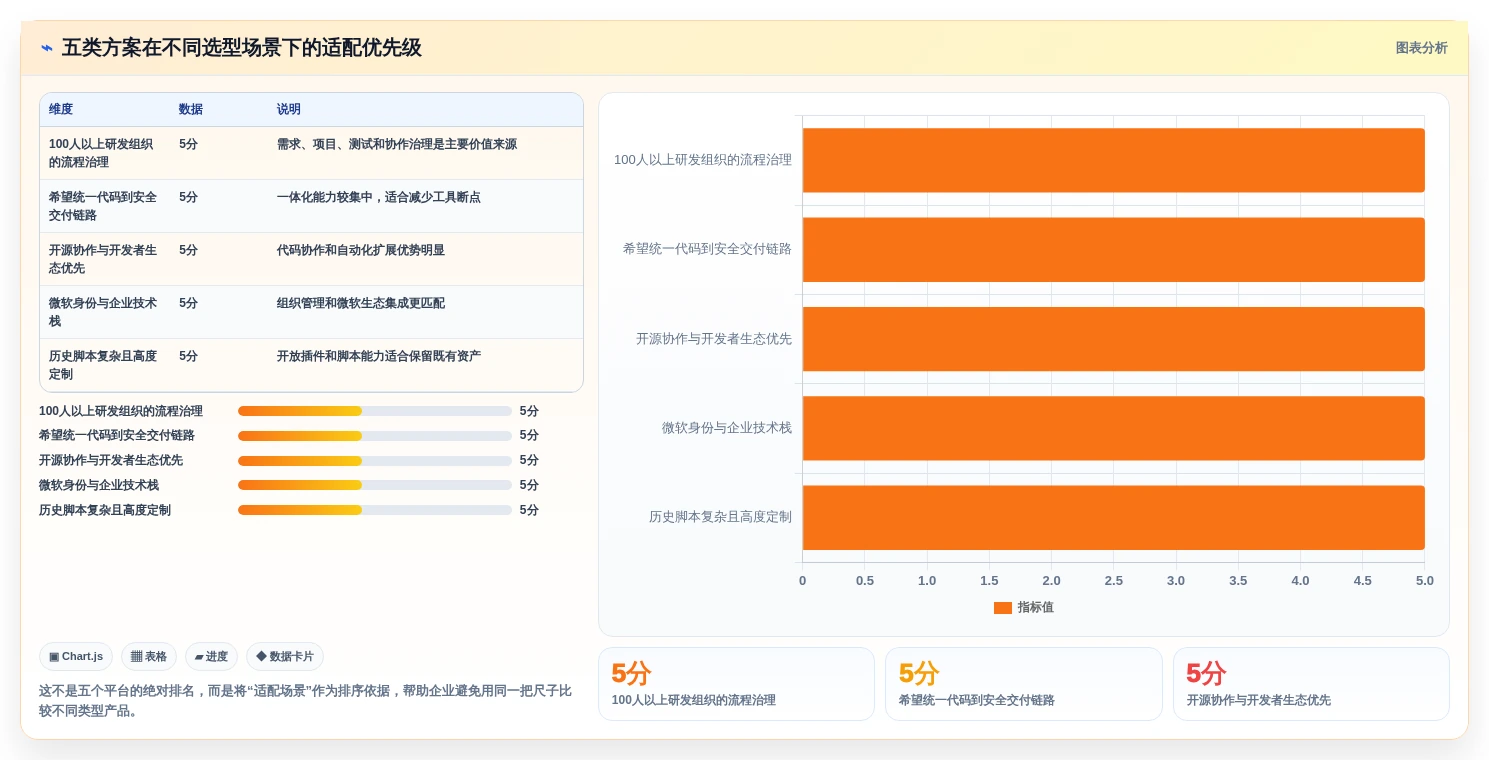Open the orange 5分 card for 100人以上研发组织的流程治理
The height and width of the screenshot is (760, 1489).
click(x=736, y=684)
